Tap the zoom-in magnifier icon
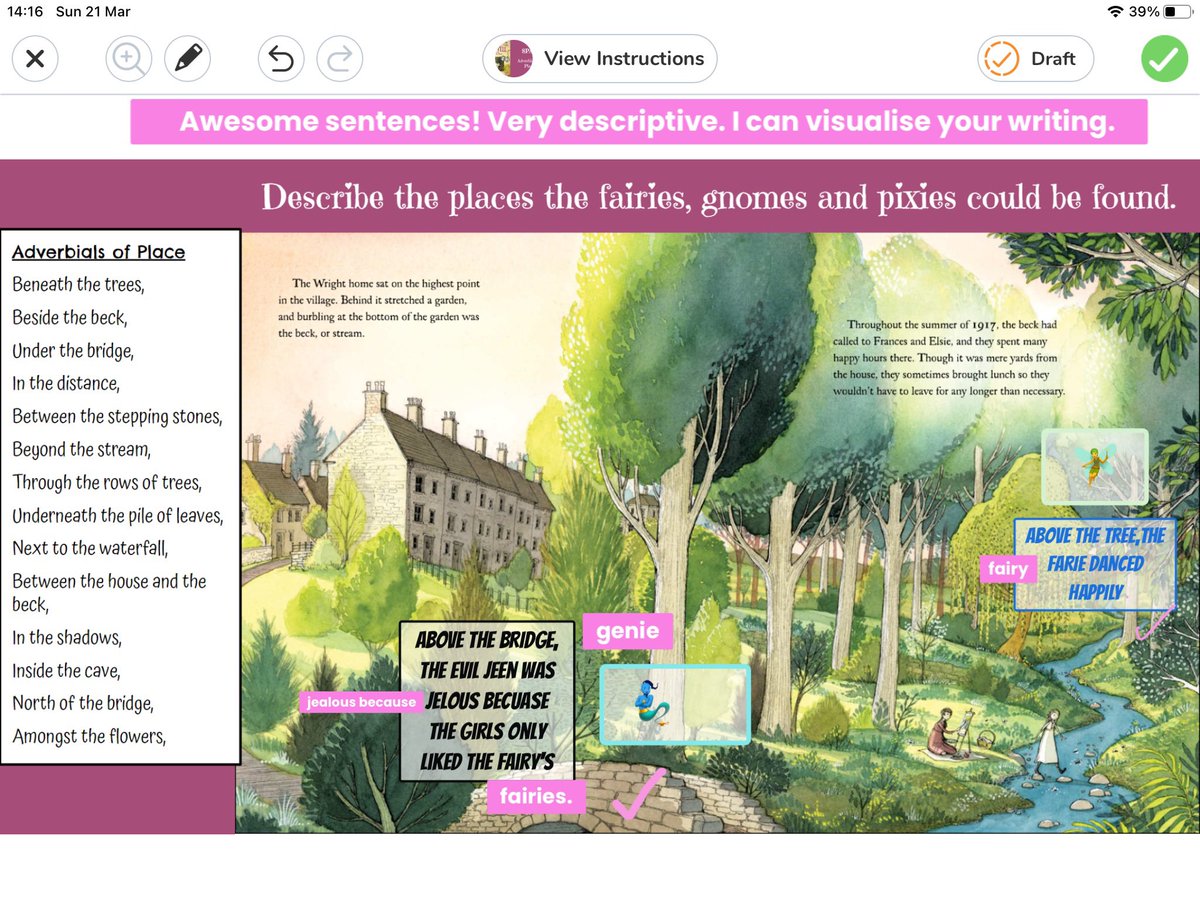This screenshot has width=1200, height=900. tap(128, 59)
